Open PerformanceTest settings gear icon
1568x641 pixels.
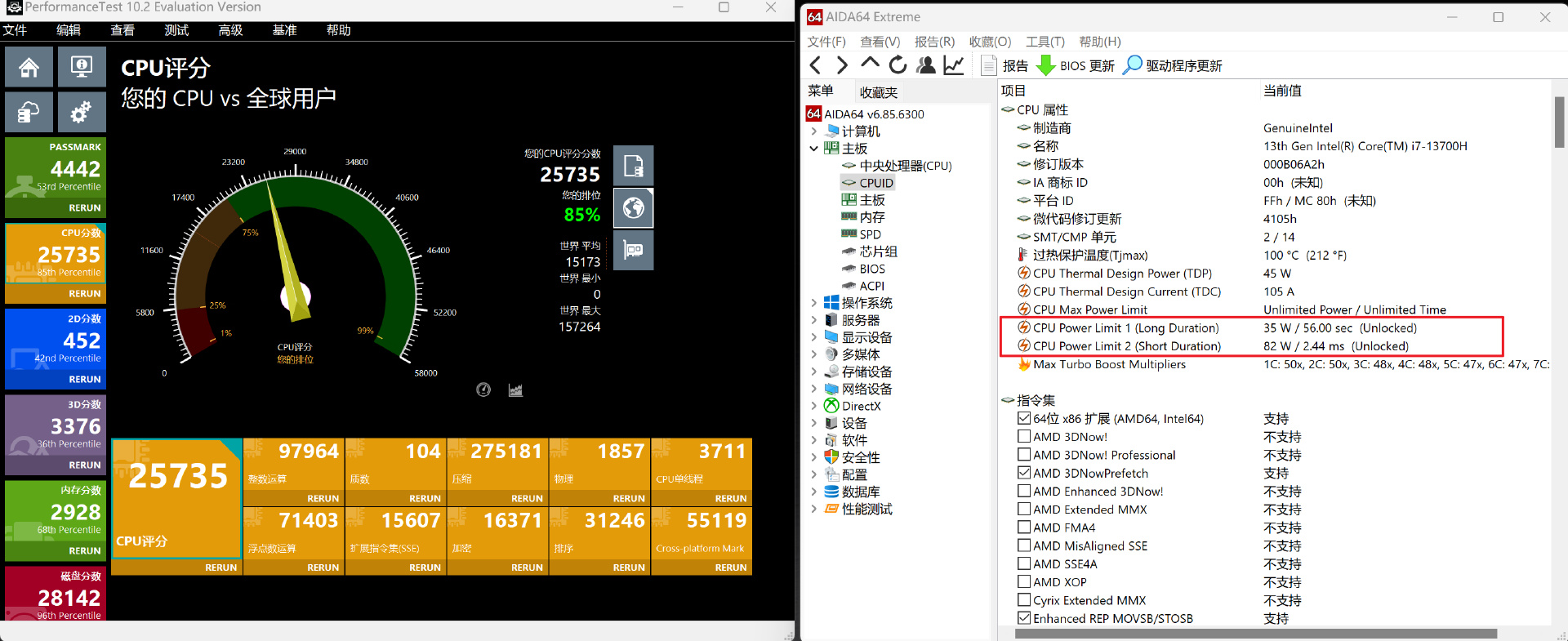pyautogui.click(x=82, y=112)
